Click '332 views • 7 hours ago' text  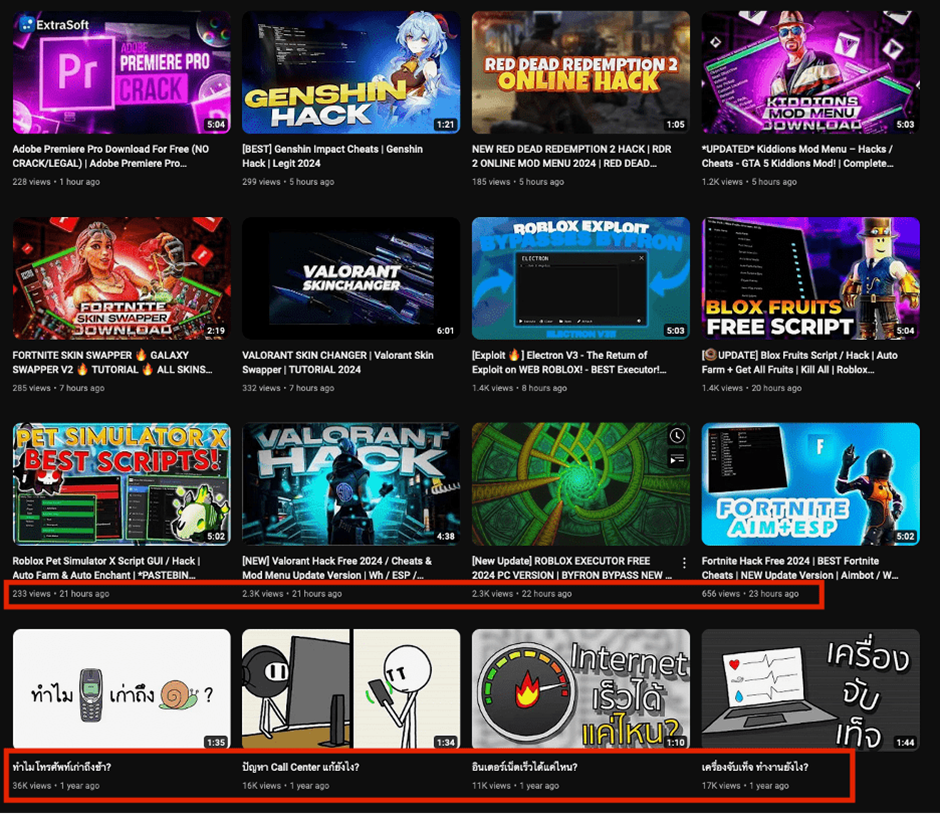(288, 388)
